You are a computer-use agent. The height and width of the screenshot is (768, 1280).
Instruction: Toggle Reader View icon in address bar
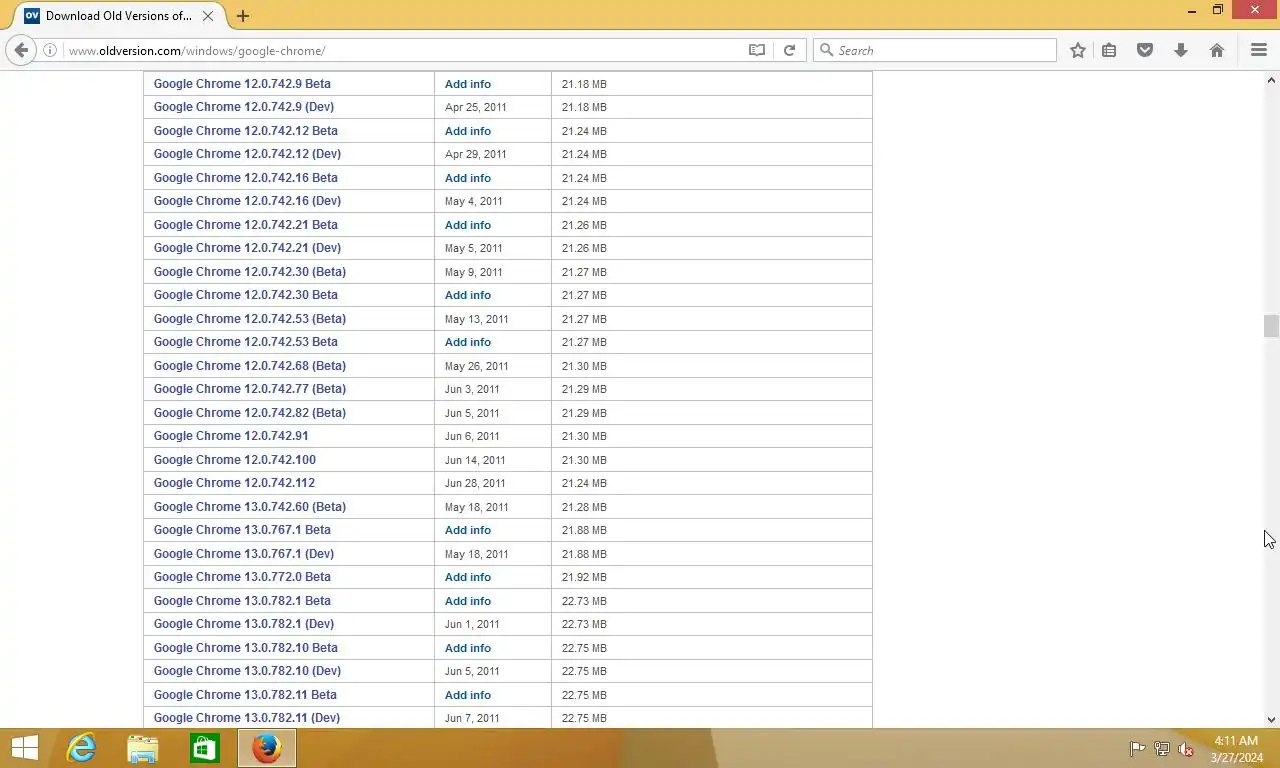757,50
